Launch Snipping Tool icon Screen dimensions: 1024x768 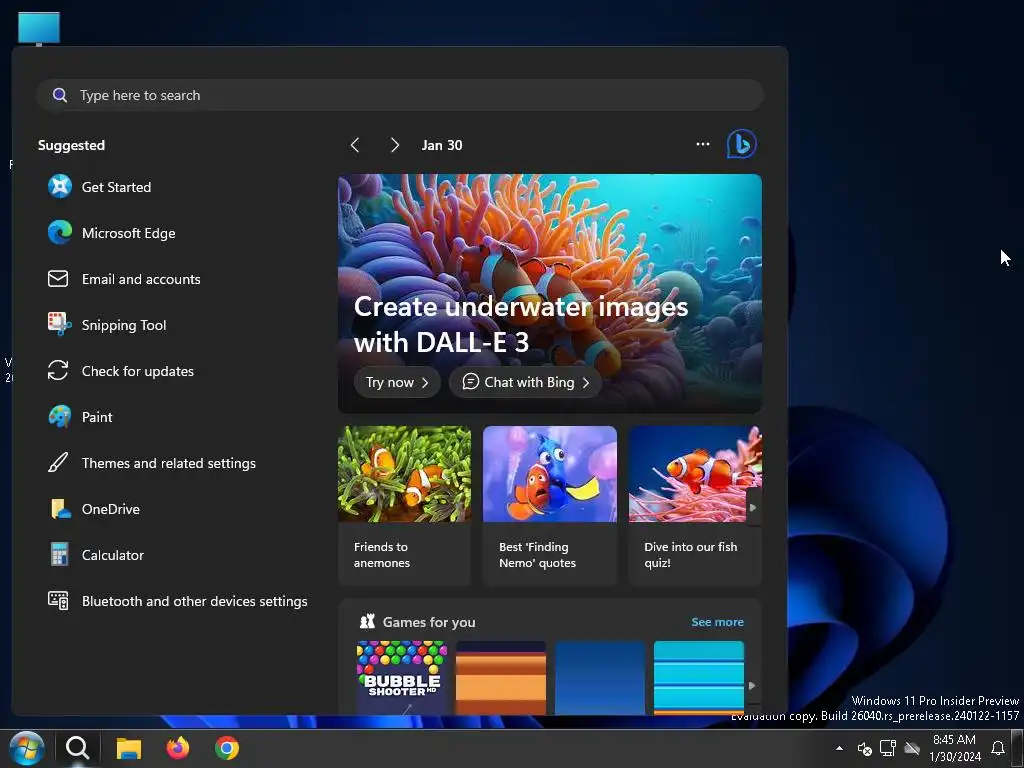click(59, 325)
